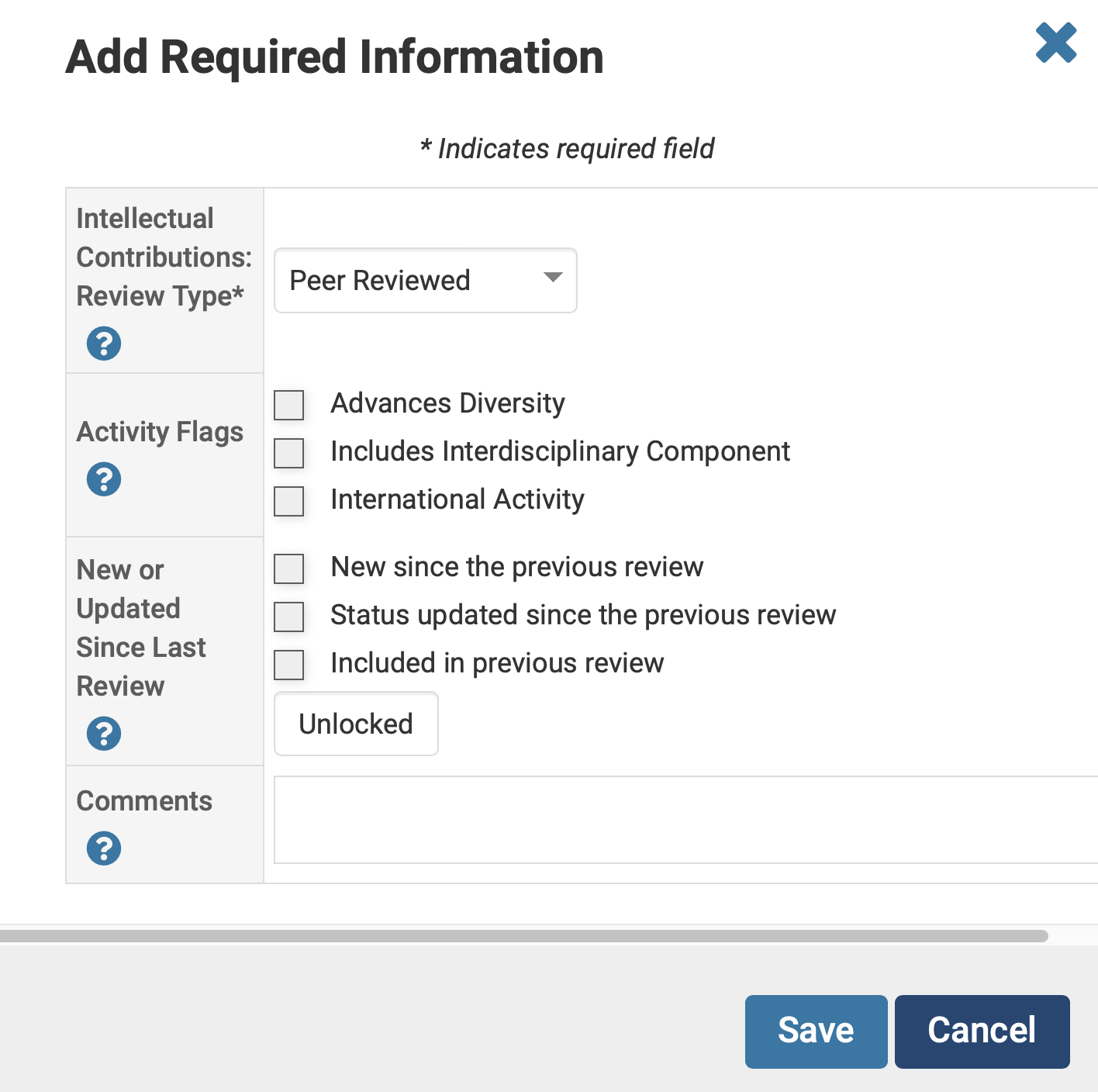Open the Peer Reviewed dropdown
1098x1092 pixels.
[x=425, y=281]
